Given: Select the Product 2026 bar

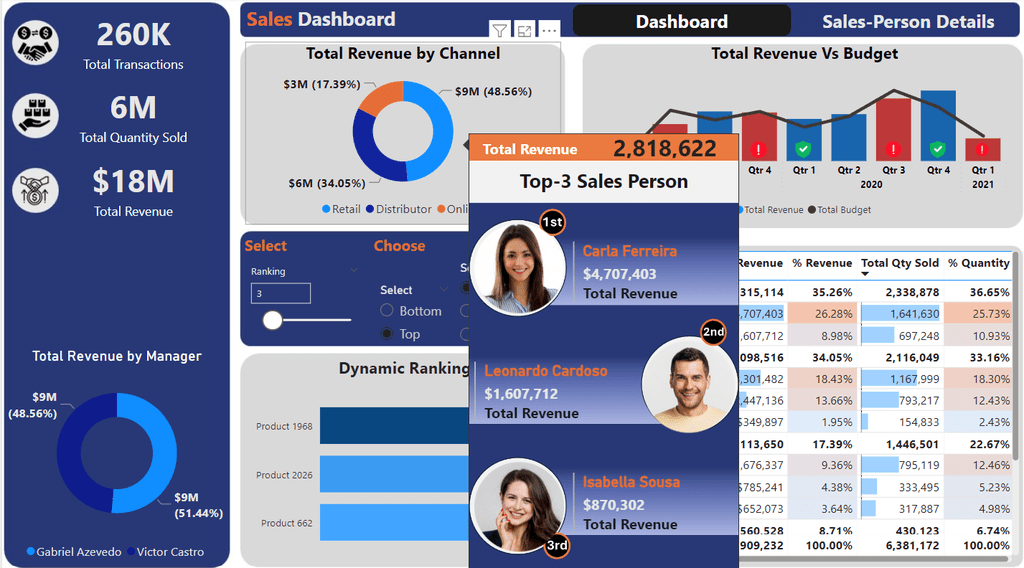Looking at the screenshot, I should tap(394, 475).
